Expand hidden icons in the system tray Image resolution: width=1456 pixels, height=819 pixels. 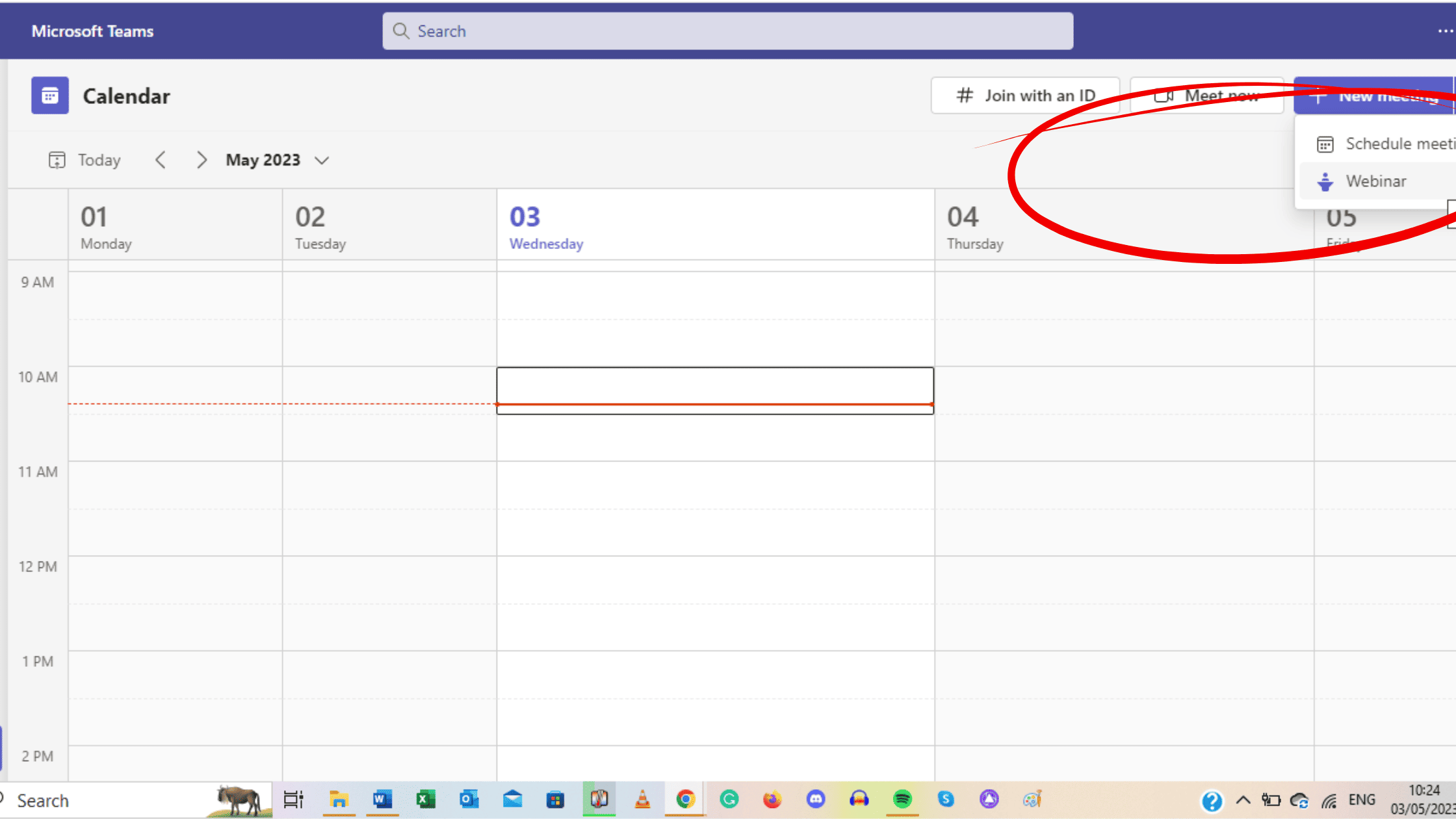pyautogui.click(x=1242, y=800)
